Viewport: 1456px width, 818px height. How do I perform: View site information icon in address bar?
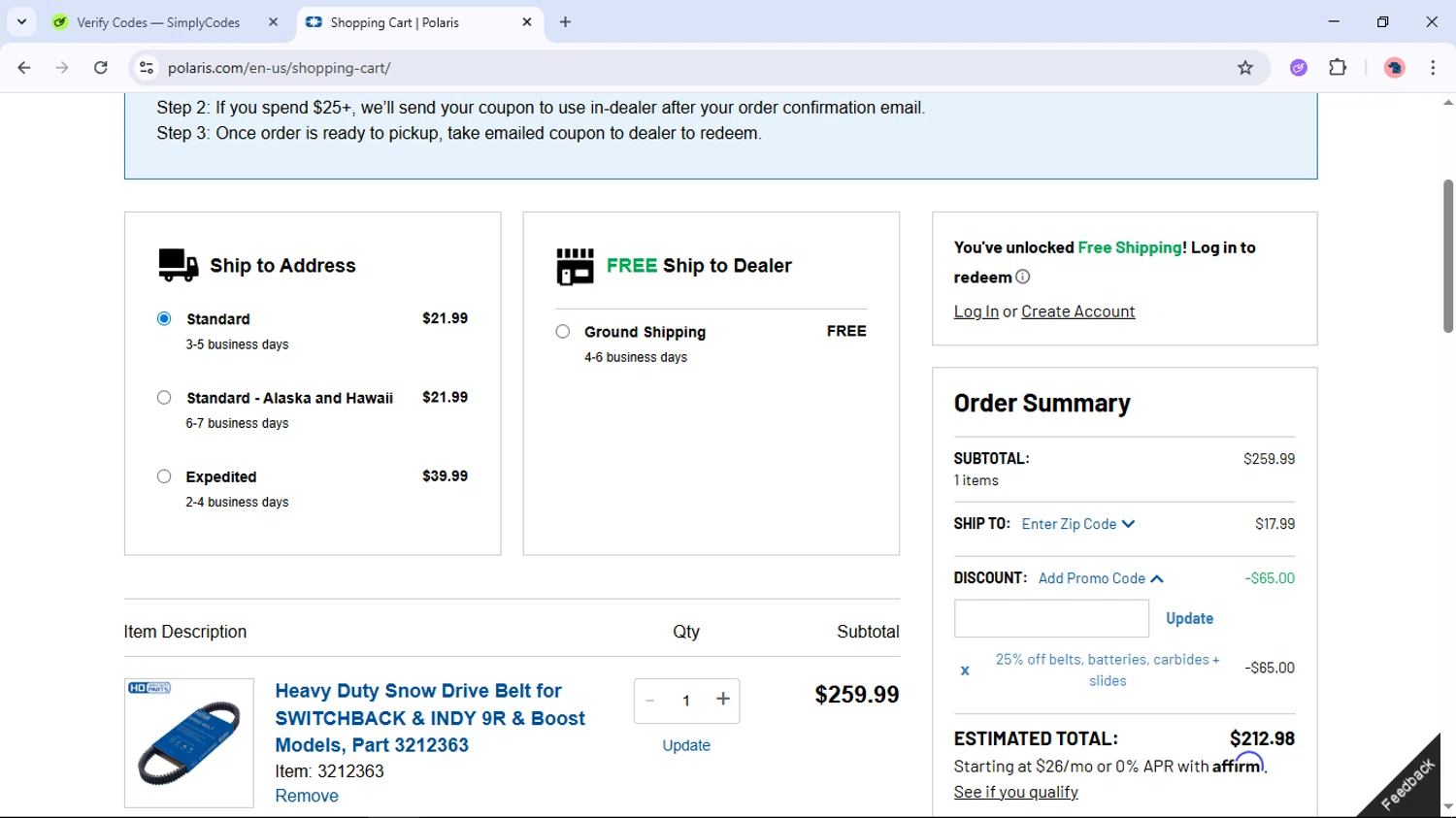point(147,68)
